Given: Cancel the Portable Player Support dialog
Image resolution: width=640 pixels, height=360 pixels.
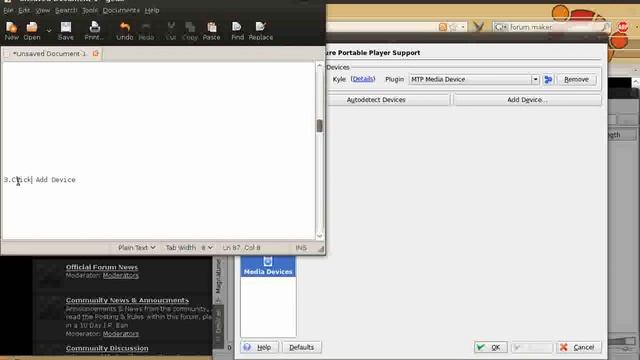Looking at the screenshot, I should tap(578, 347).
